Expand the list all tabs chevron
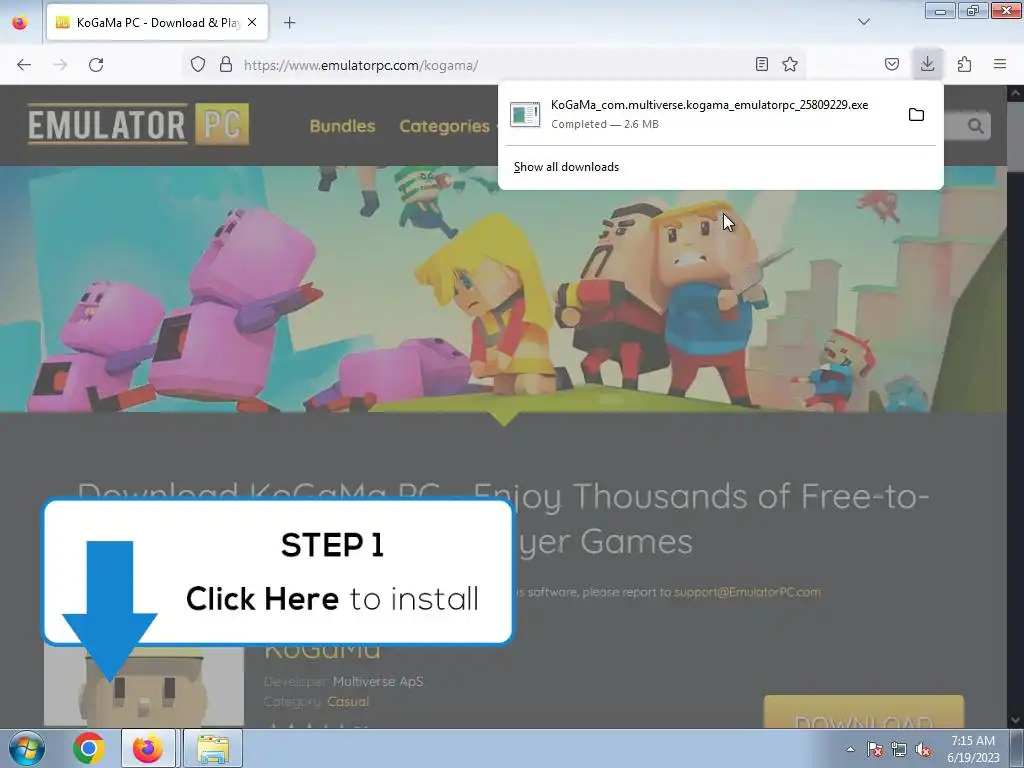 click(863, 22)
